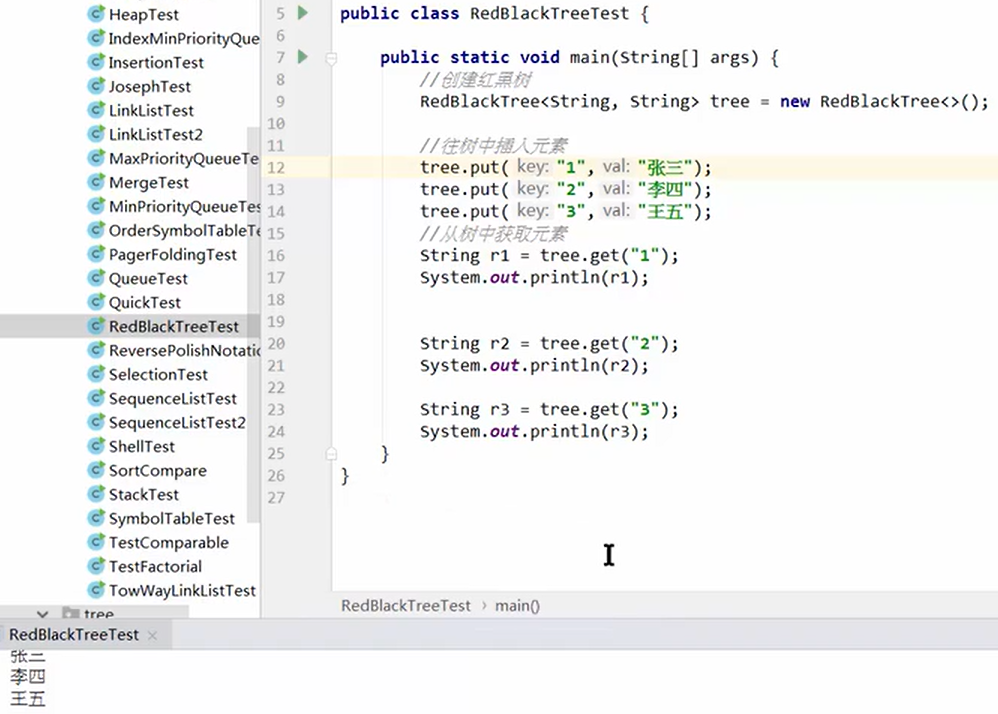Click 'String r1 = tree.get("1")' line
Image resolution: width=998 pixels, height=714 pixels.
pos(549,256)
